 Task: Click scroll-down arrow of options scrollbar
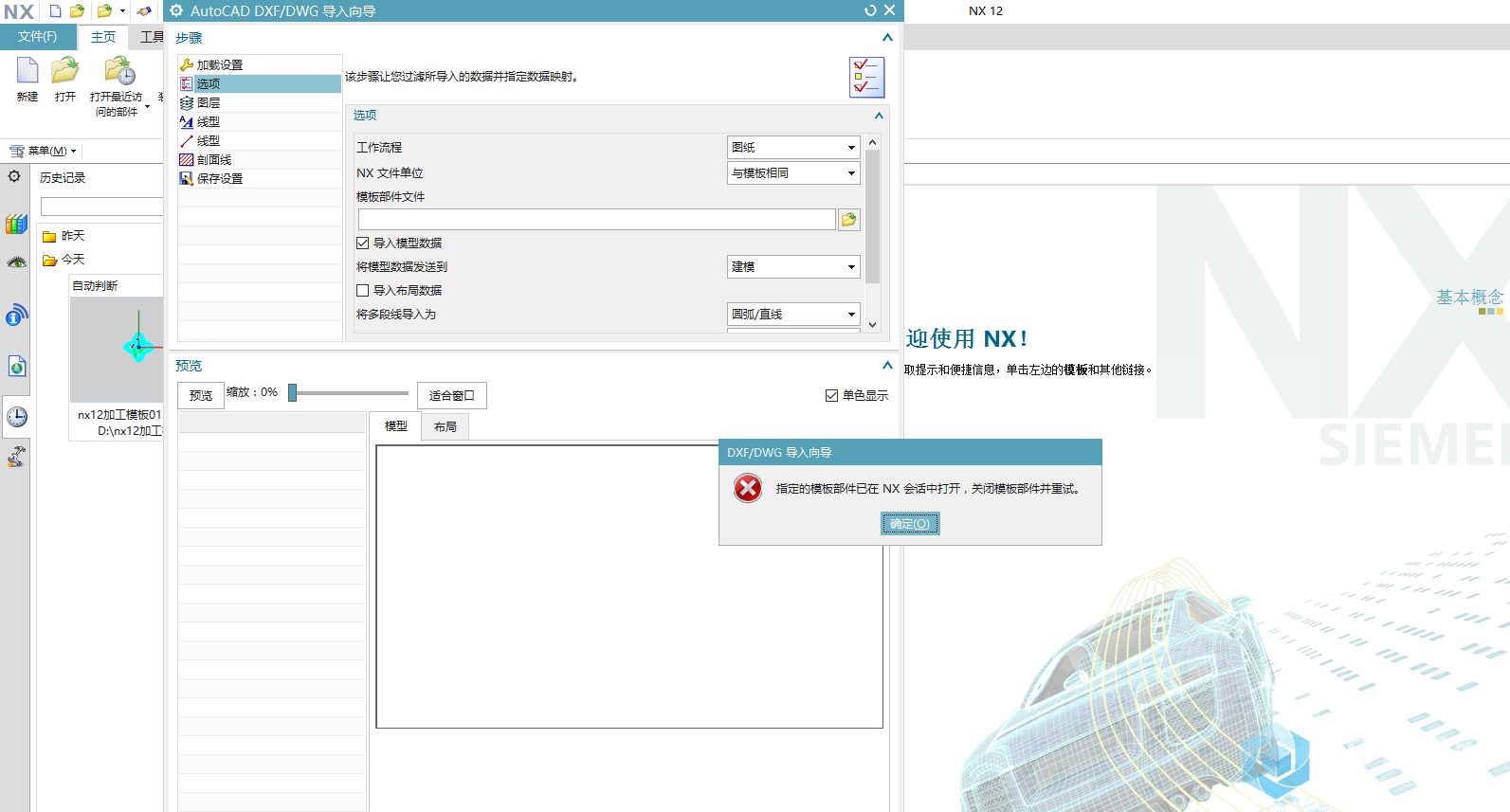click(873, 325)
